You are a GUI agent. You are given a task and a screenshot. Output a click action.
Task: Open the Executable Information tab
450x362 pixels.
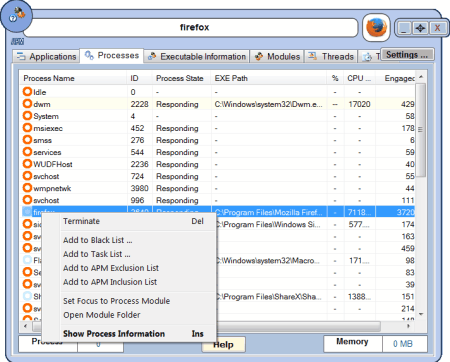pos(197,56)
